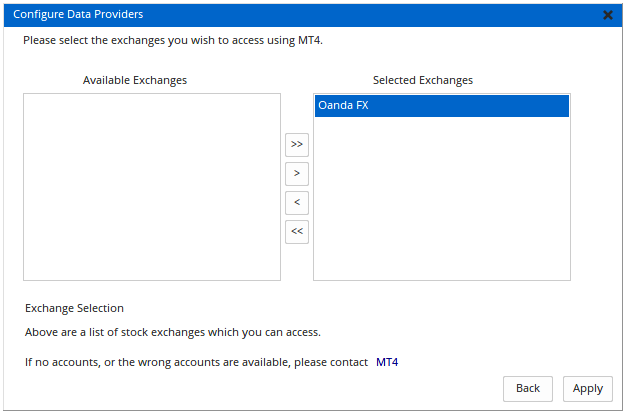The width and height of the screenshot is (626, 414).
Task: Click the Configure Data Providers title bar
Action: (x=300, y=14)
